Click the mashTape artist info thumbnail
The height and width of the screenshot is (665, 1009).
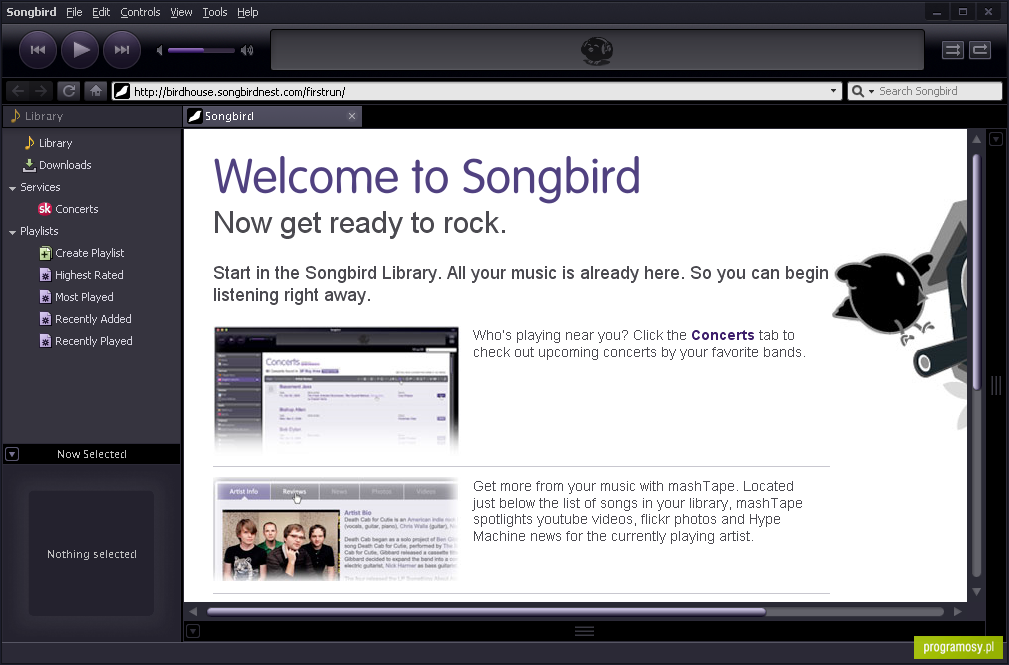[x=336, y=529]
